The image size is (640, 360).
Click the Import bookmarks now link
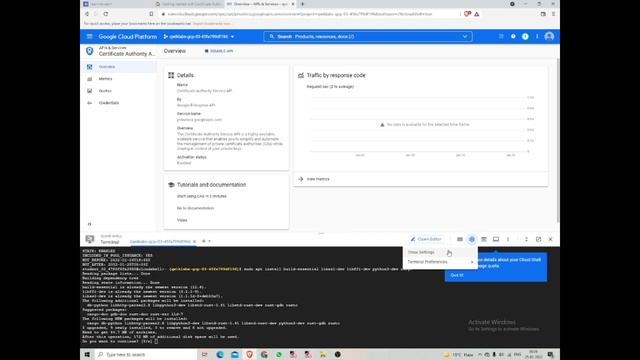pyautogui.click(x=212, y=24)
